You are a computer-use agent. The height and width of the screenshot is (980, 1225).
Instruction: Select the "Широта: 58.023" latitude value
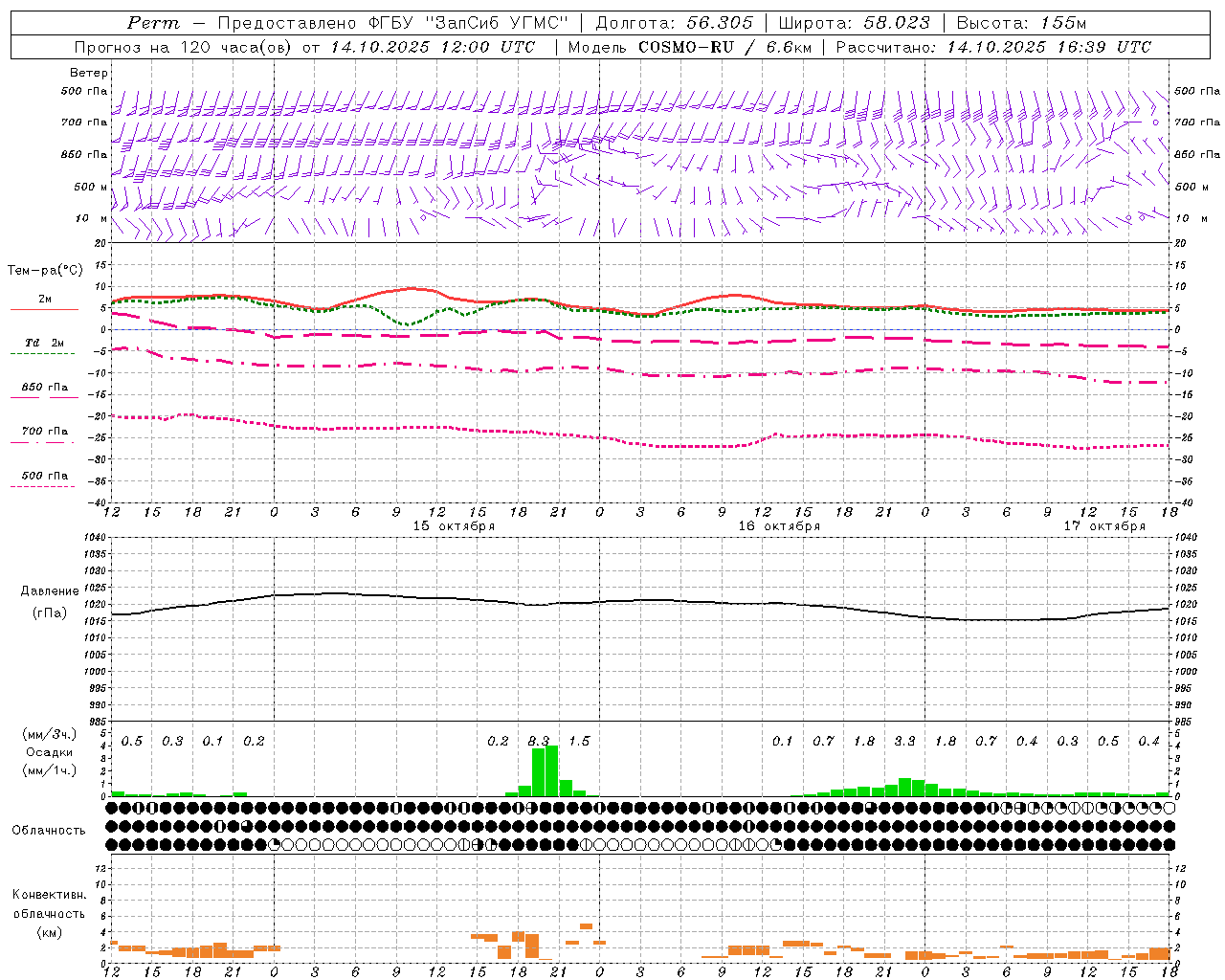(x=856, y=23)
